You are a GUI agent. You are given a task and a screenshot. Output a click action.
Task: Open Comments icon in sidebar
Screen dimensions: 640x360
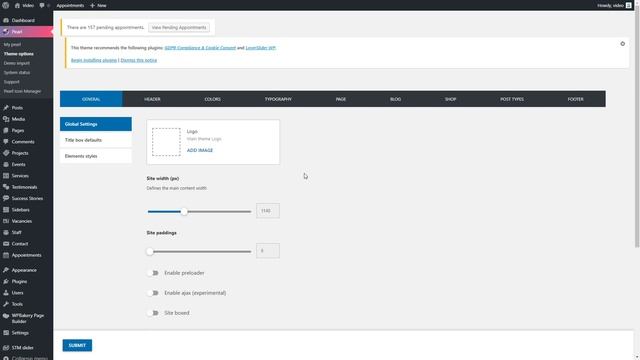coord(6,142)
